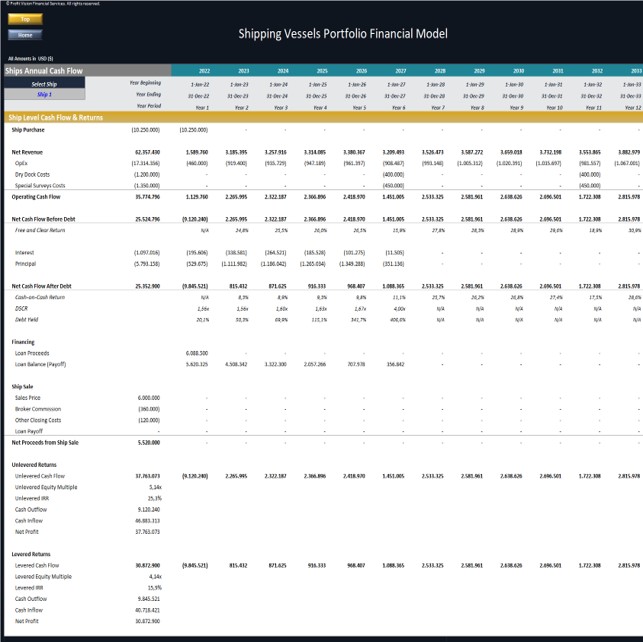Select the Dry Dock Costs total (1.200.000)
The image size is (643, 642).
(x=147, y=175)
